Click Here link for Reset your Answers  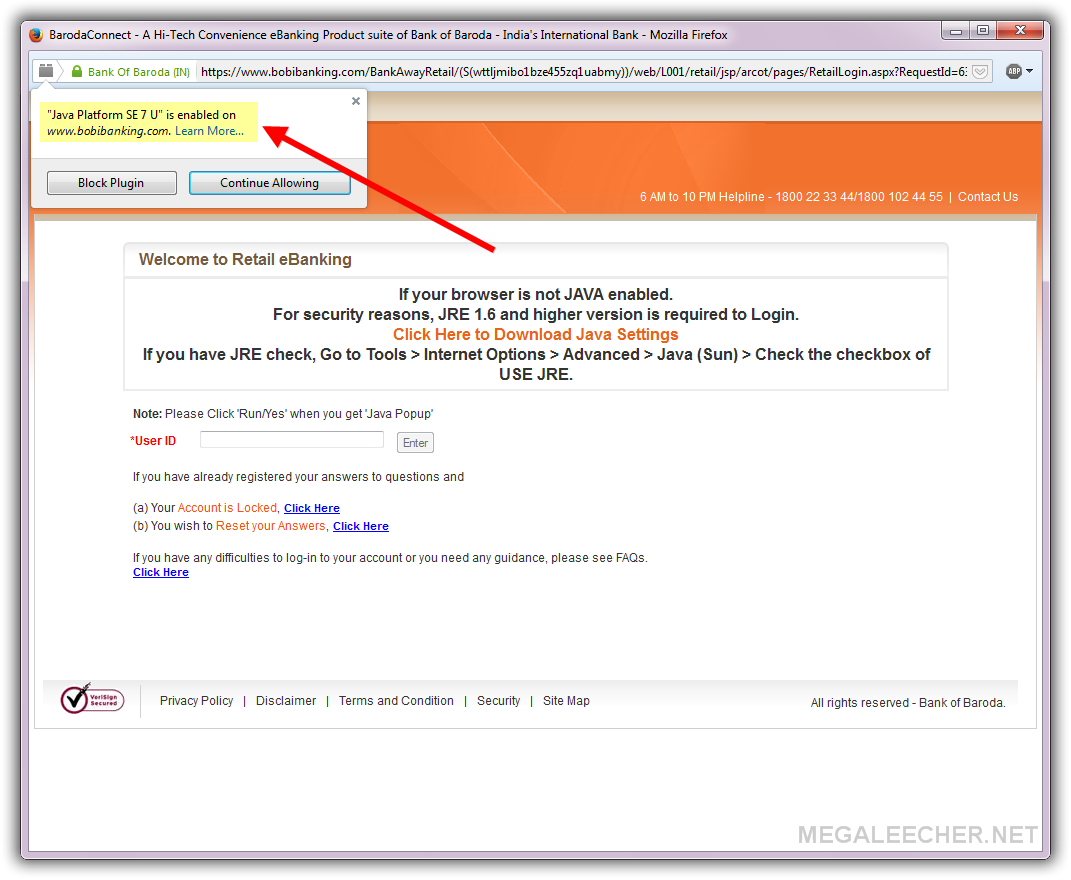tap(361, 526)
